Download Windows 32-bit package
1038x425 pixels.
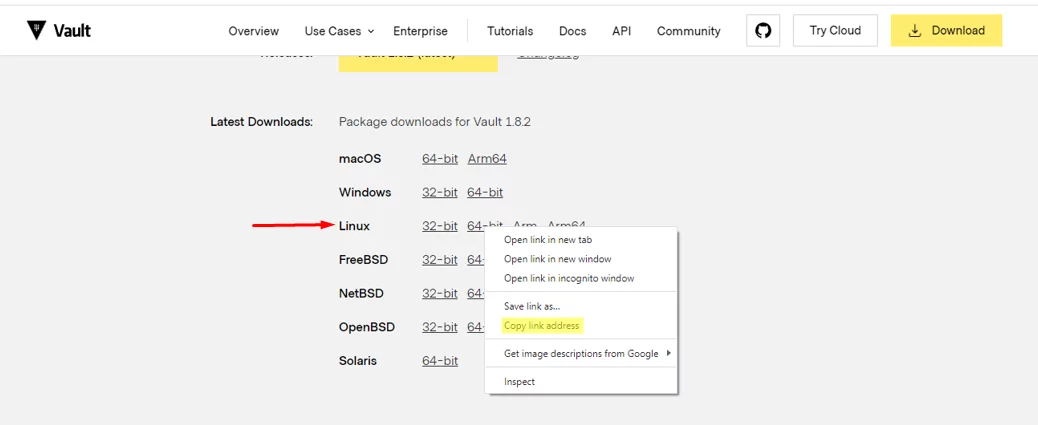click(x=440, y=193)
